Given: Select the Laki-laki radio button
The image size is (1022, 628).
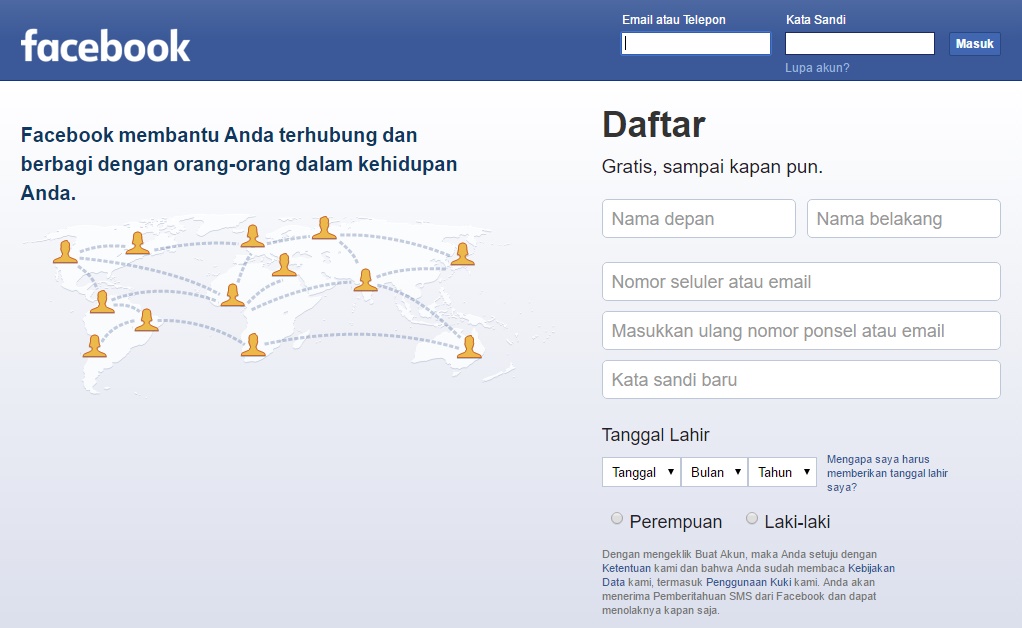Looking at the screenshot, I should click(x=751, y=518).
